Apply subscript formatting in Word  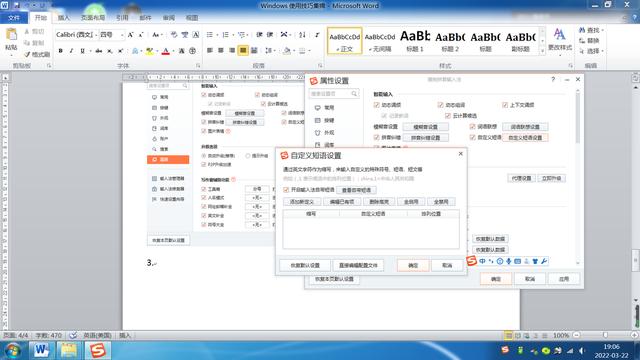coord(109,51)
